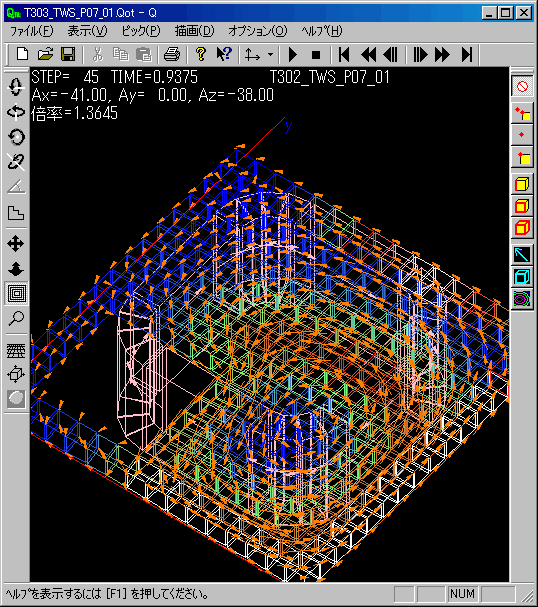Save the file with diskette icon

[x=68, y=55]
